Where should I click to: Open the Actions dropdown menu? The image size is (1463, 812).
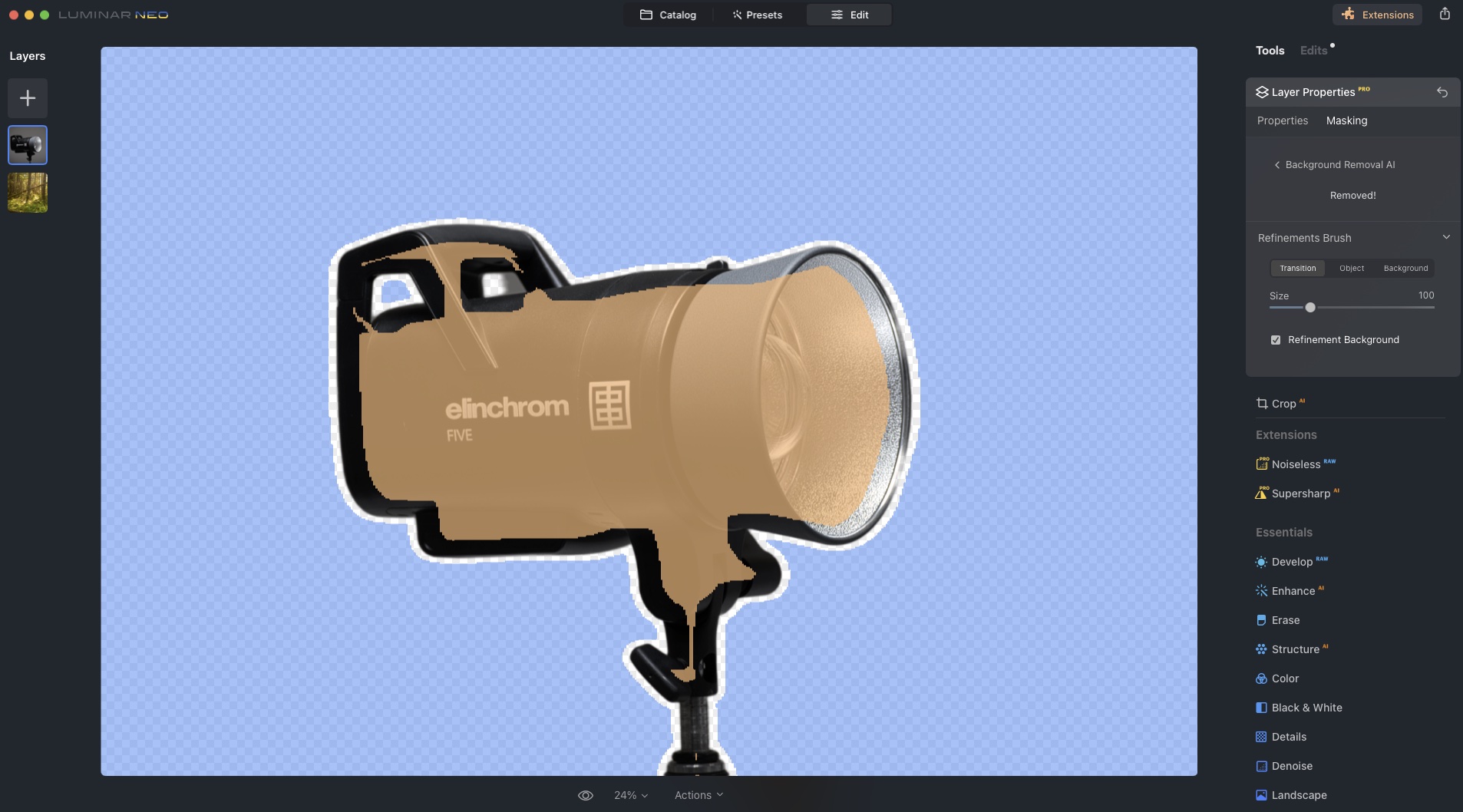coord(698,795)
